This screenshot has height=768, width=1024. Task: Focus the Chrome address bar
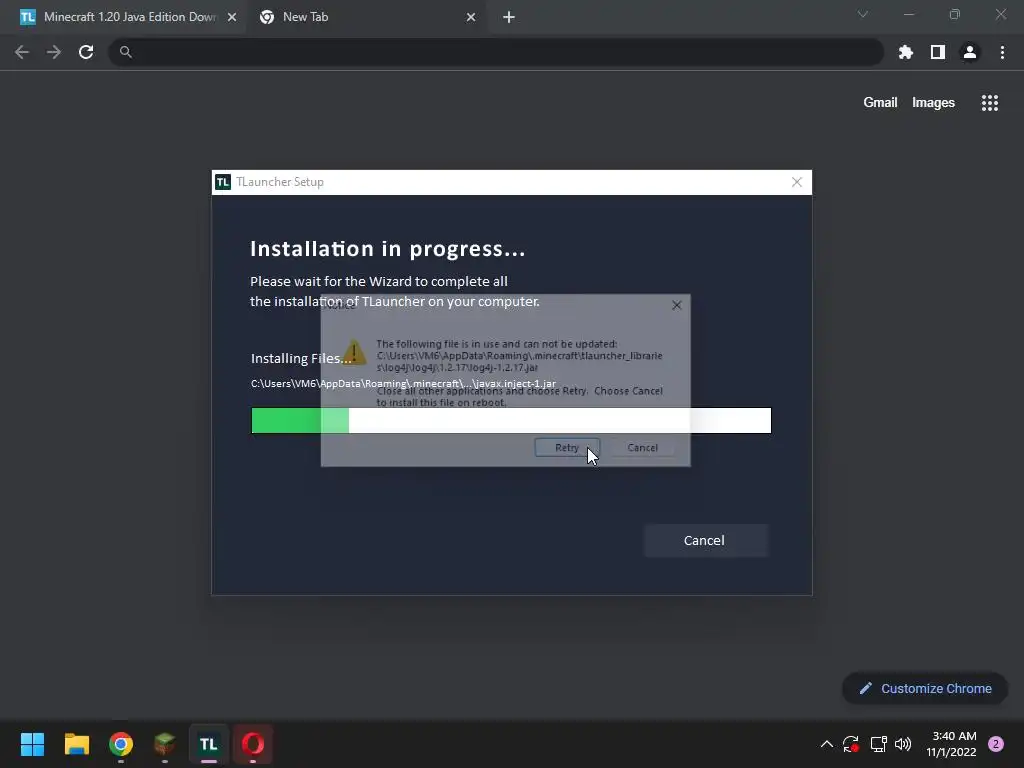tap(496, 52)
